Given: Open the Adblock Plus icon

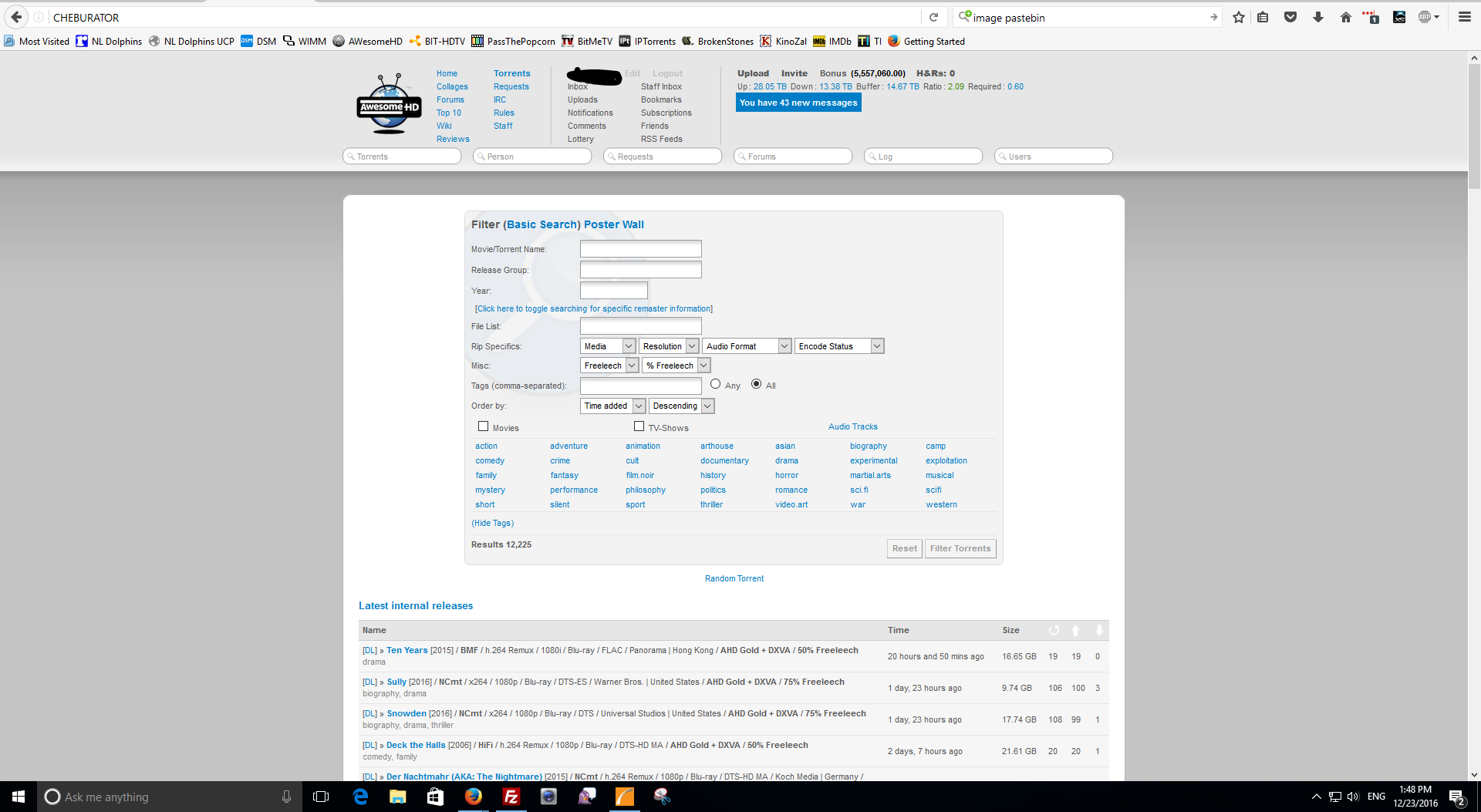Looking at the screenshot, I should [1425, 17].
